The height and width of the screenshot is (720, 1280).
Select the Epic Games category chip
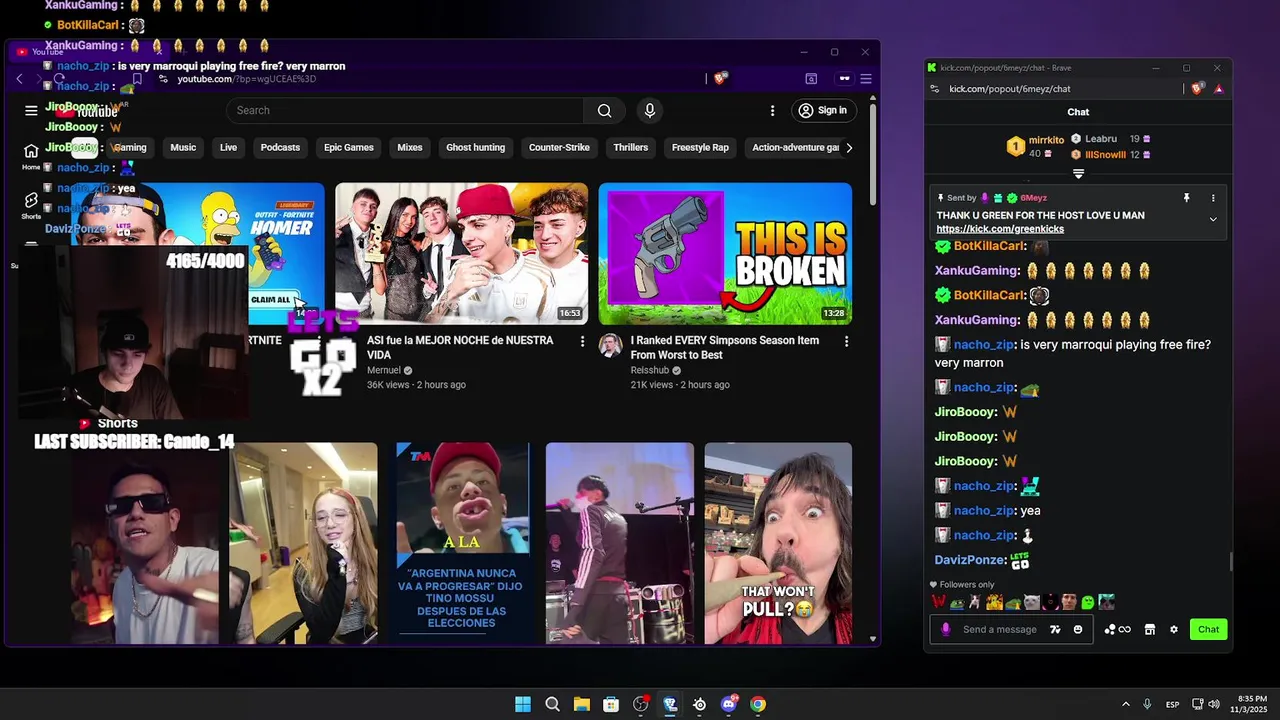pyautogui.click(x=349, y=147)
